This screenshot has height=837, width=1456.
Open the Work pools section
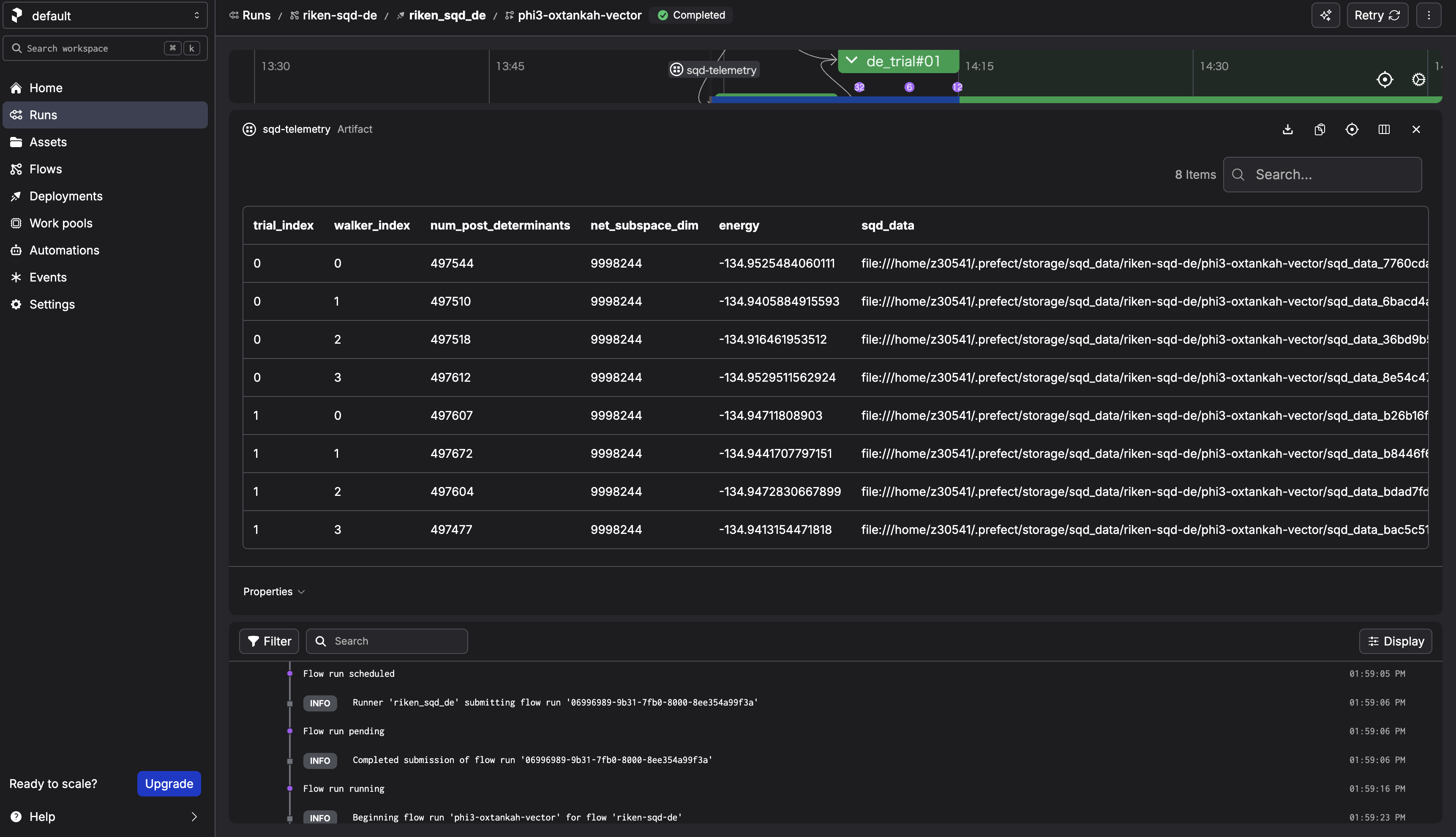pyautogui.click(x=61, y=223)
